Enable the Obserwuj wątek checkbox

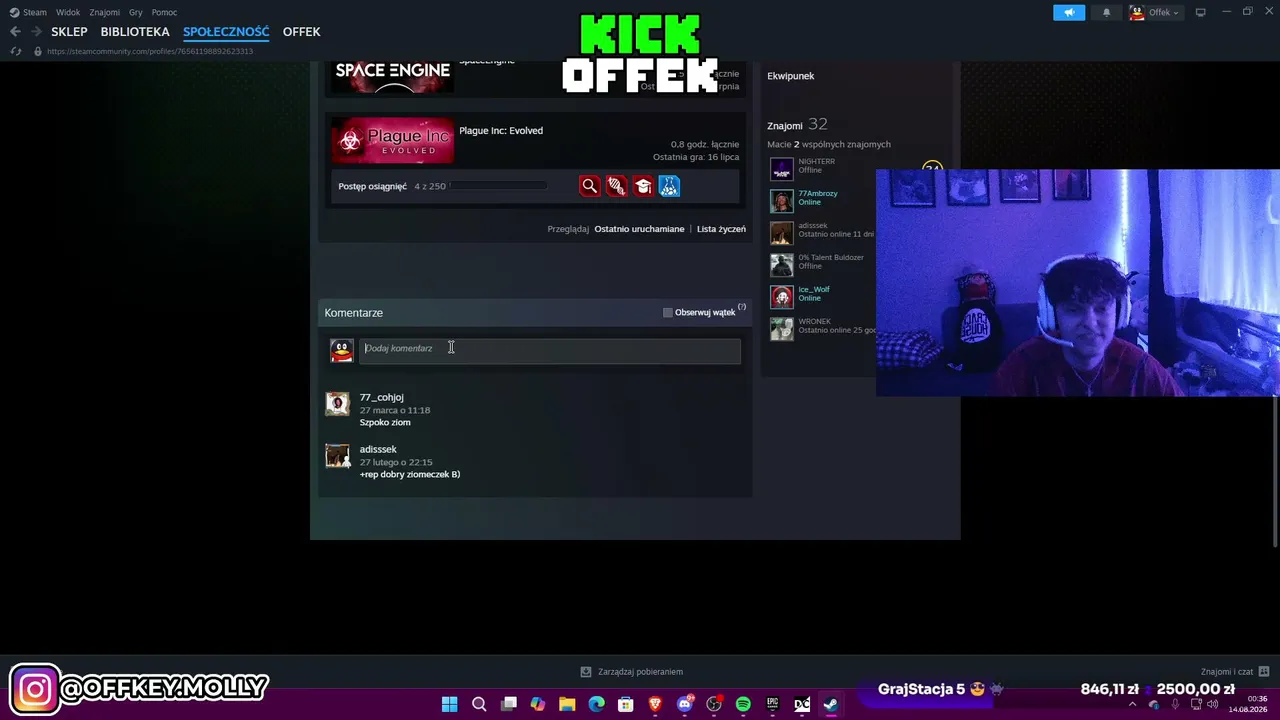pyautogui.click(x=668, y=313)
